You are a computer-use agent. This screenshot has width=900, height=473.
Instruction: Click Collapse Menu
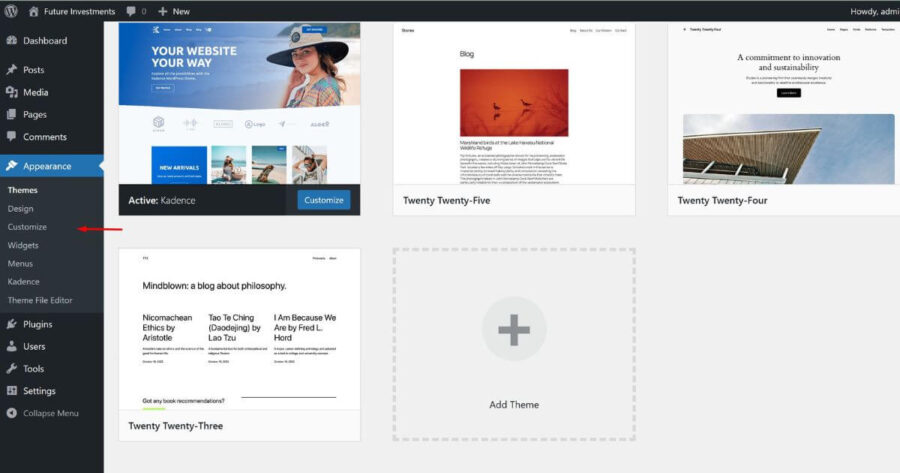point(51,413)
